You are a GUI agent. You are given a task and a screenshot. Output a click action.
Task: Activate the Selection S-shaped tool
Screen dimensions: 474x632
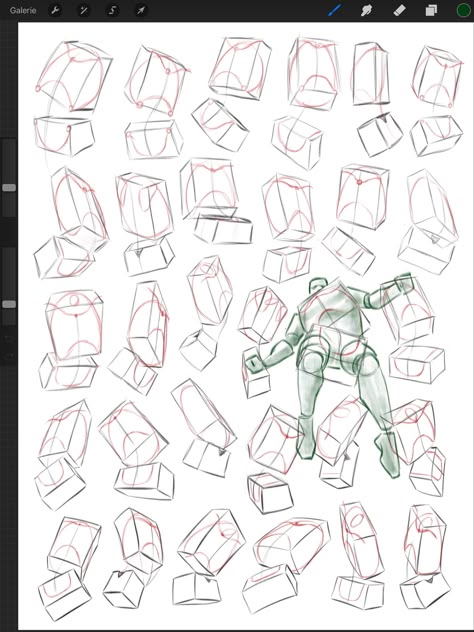click(112, 10)
